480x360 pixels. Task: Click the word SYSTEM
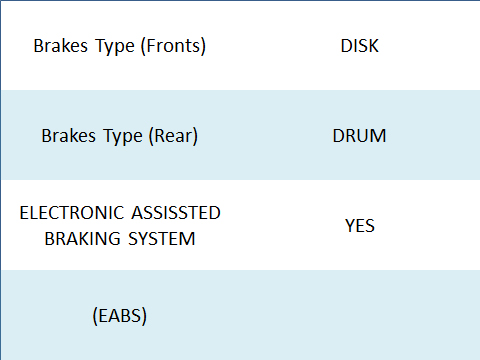coord(162,239)
